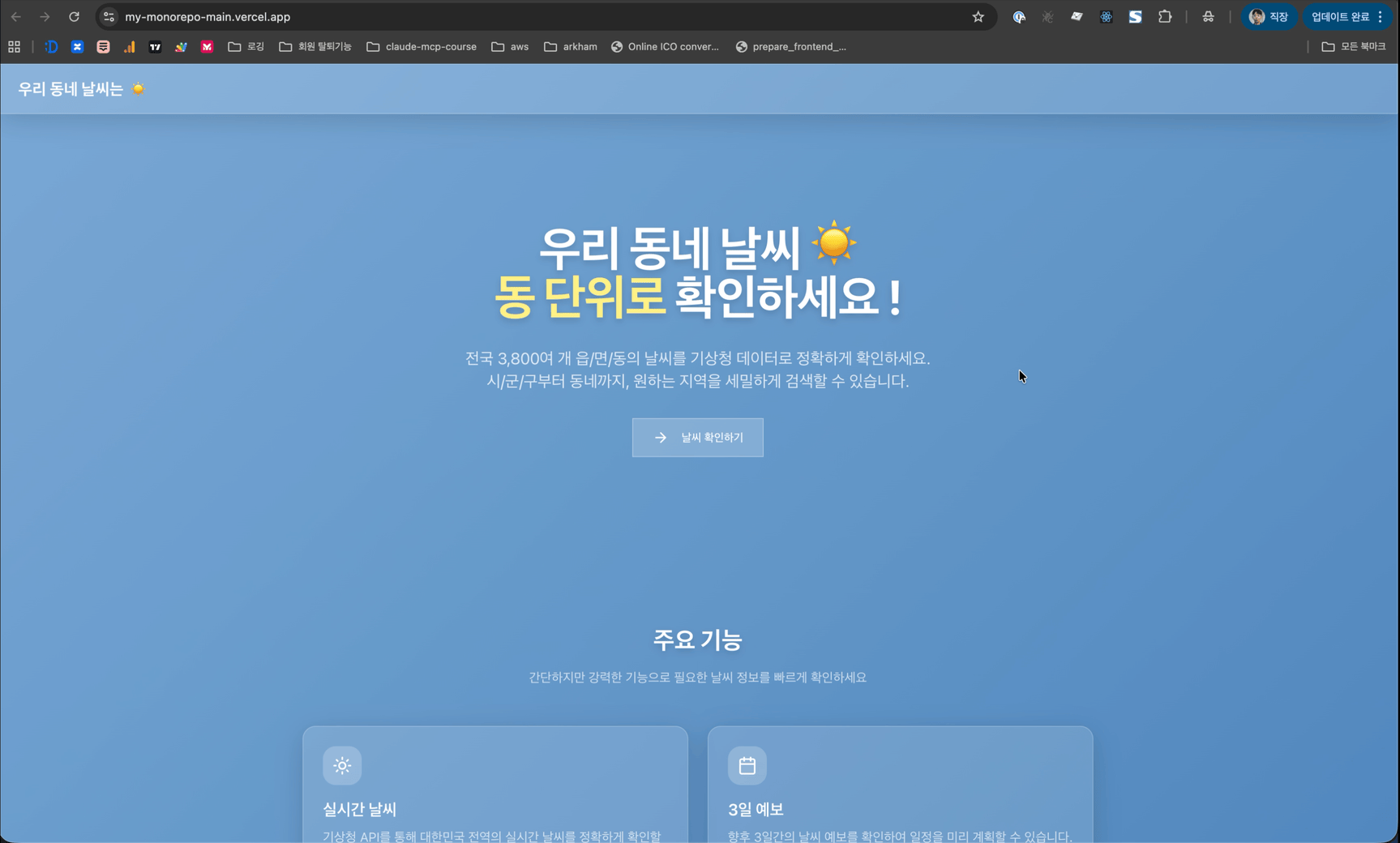Click the calendar icon on the 3-day forecast card
This screenshot has width=1400, height=843.
[747, 764]
